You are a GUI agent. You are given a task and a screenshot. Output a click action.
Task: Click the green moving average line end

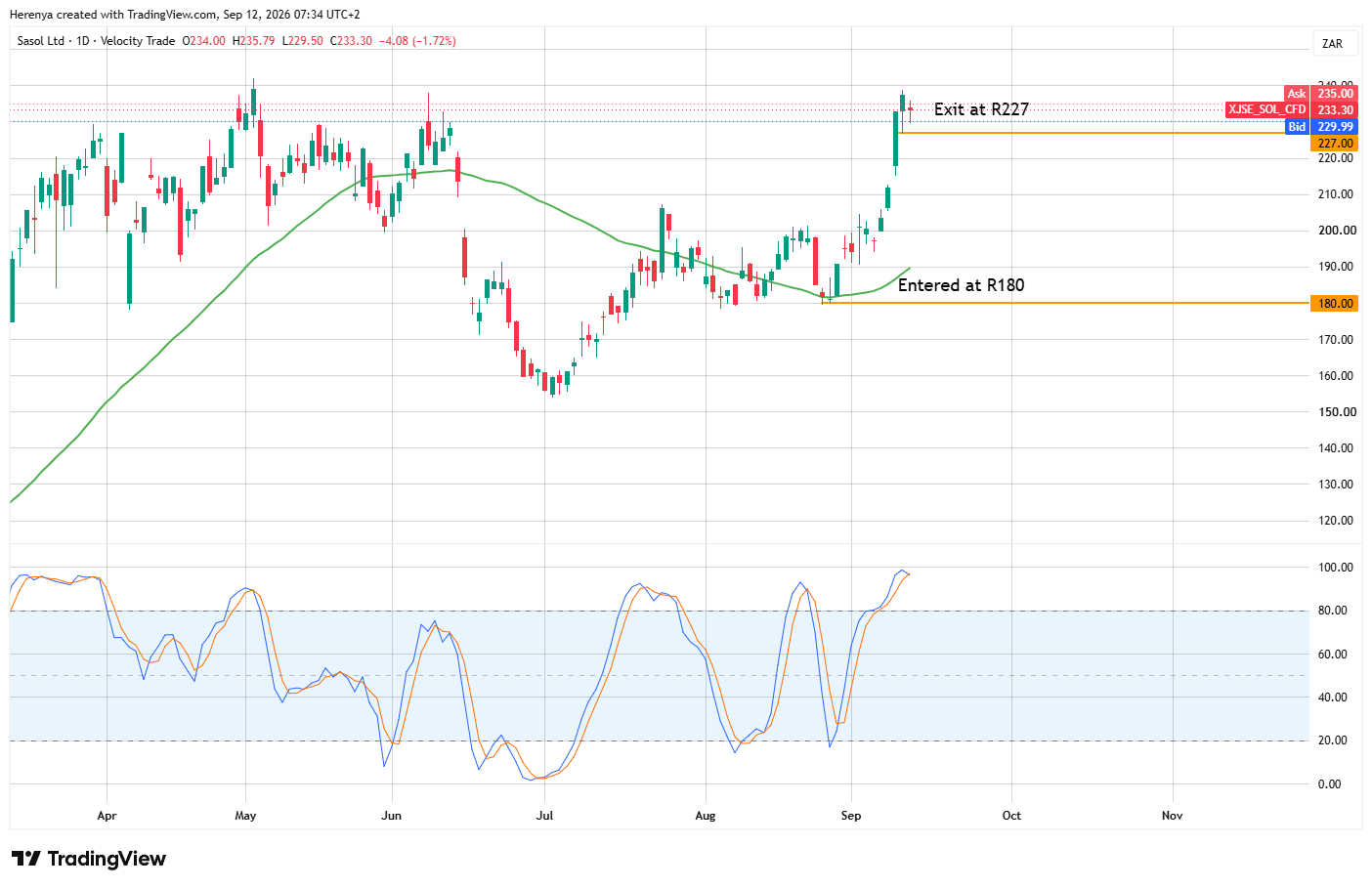click(x=909, y=269)
